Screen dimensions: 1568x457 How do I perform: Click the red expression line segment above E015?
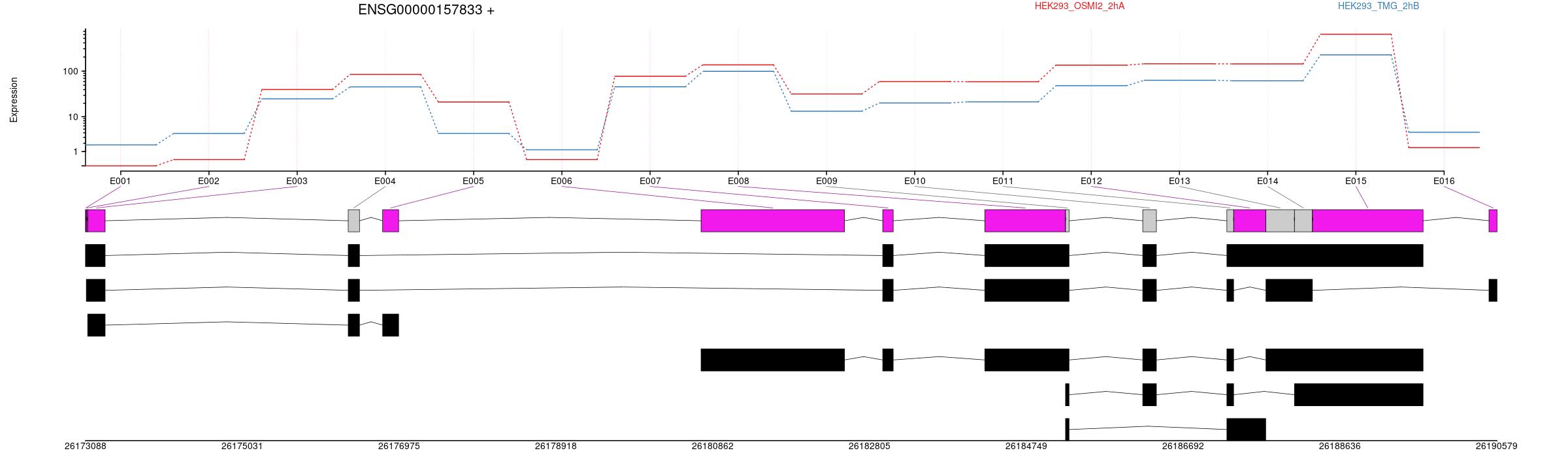coord(1356,34)
